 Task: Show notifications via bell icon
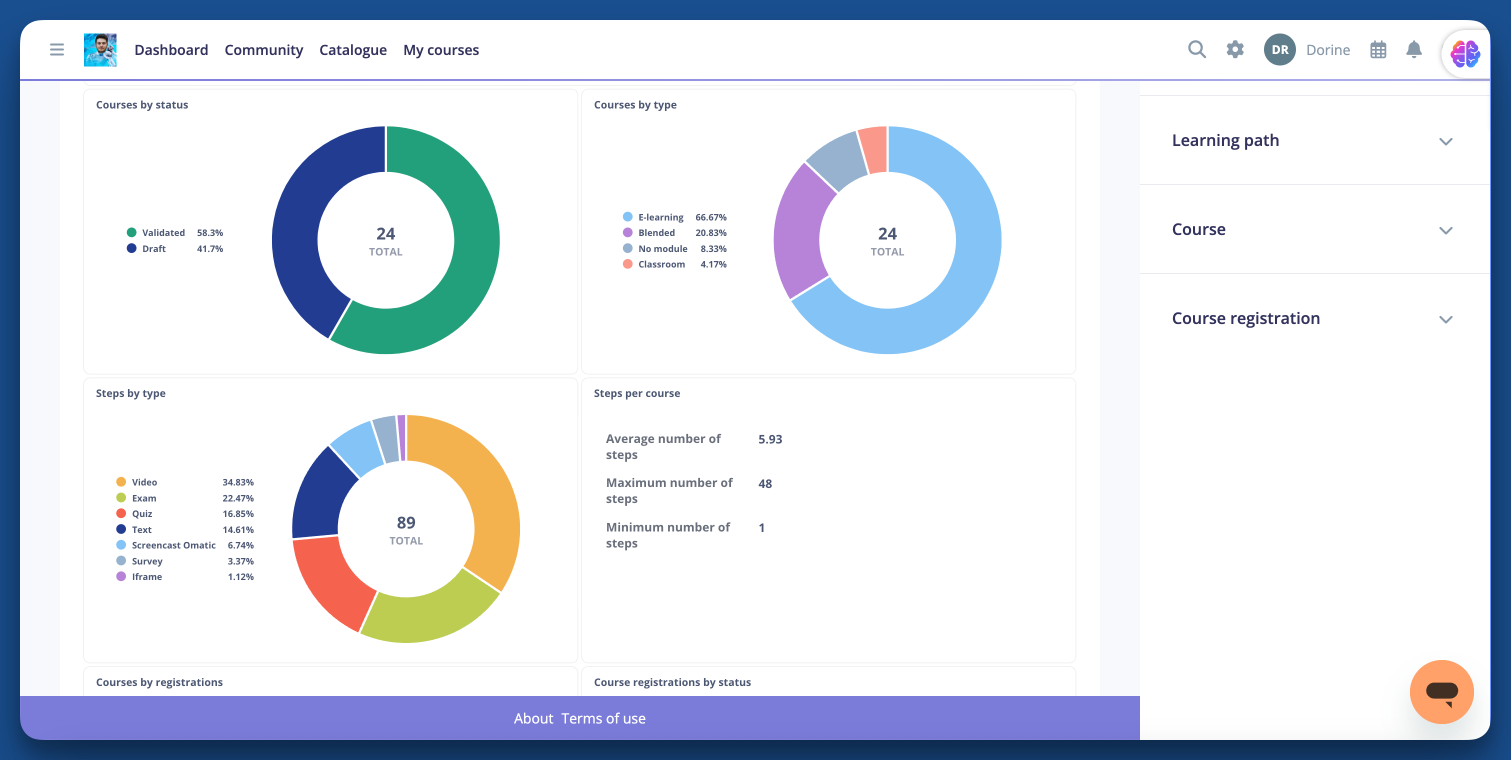tap(1414, 50)
